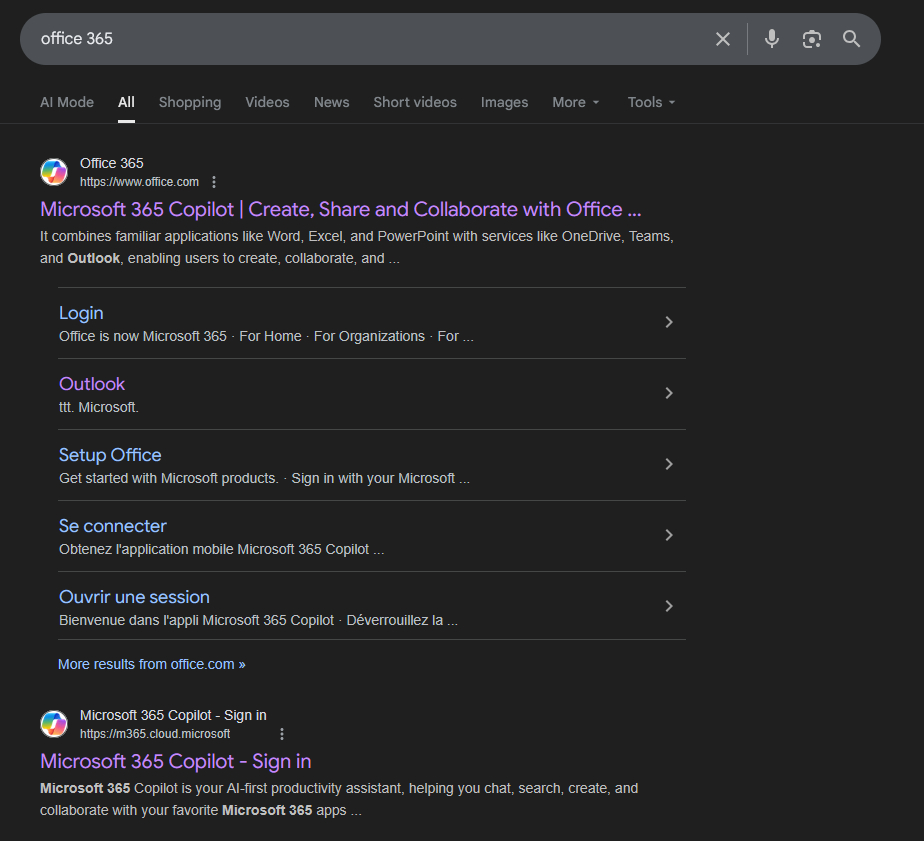The height and width of the screenshot is (841, 924).
Task: Expand the More search filters dropdown
Action: click(x=576, y=102)
